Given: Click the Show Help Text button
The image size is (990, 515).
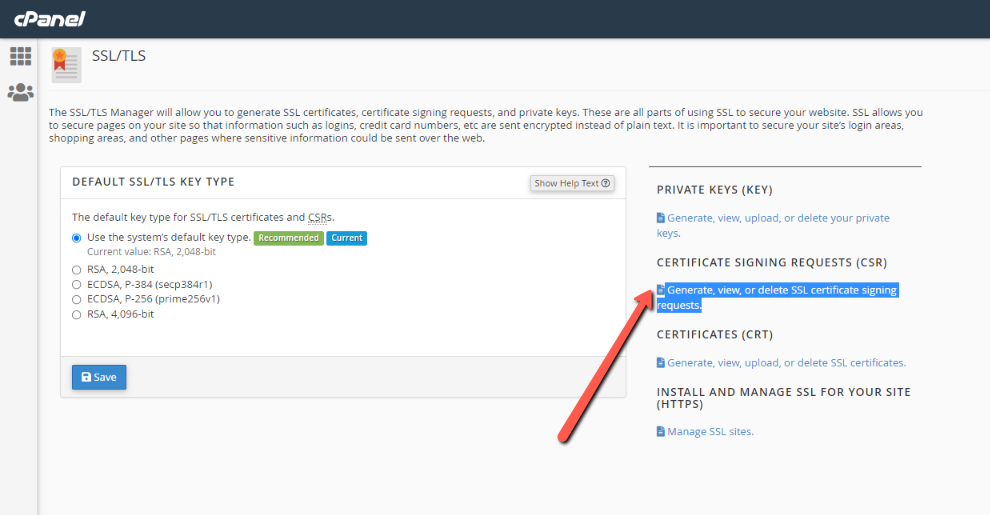Looking at the screenshot, I should tap(572, 183).
